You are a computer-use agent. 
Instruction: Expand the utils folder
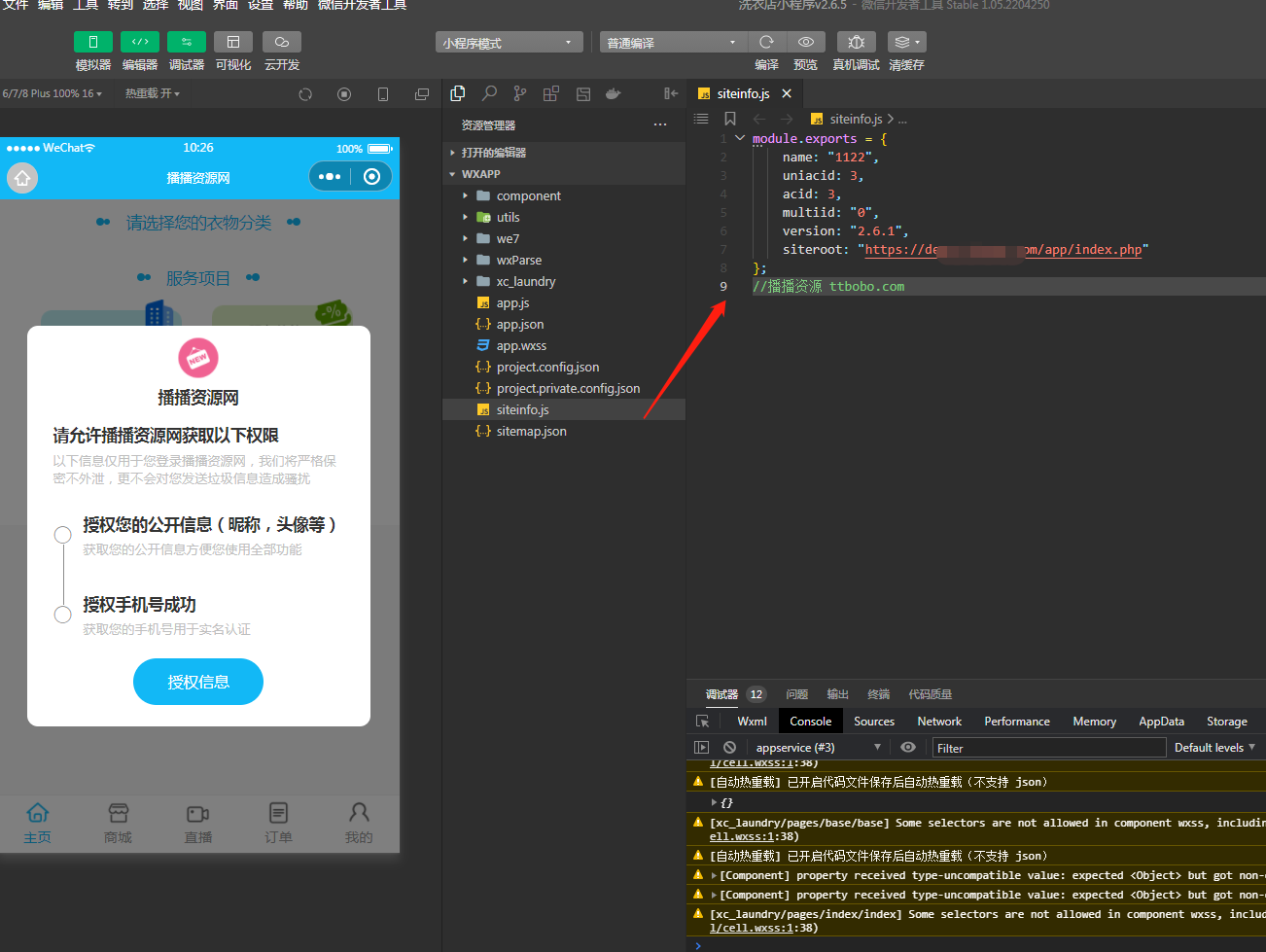(x=564, y=217)
